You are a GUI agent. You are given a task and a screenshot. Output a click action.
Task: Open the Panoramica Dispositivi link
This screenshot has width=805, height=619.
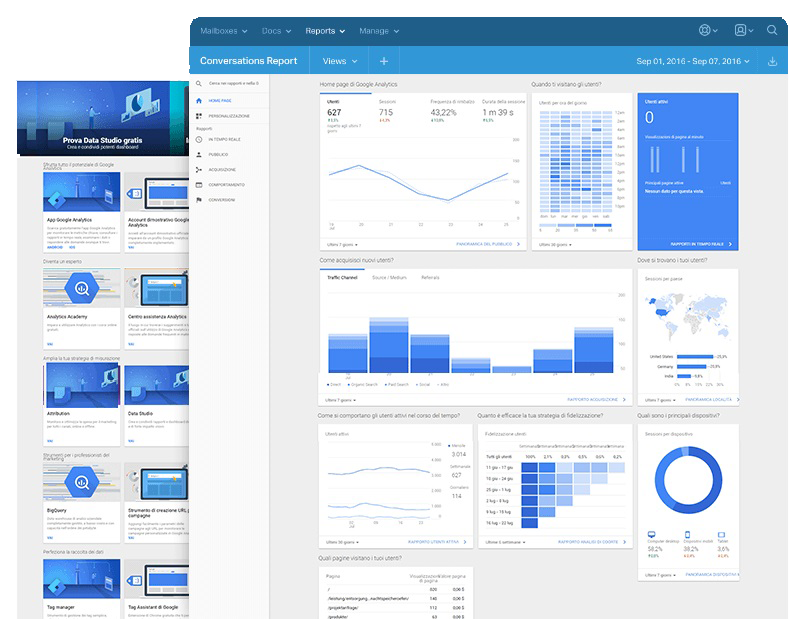712,574
